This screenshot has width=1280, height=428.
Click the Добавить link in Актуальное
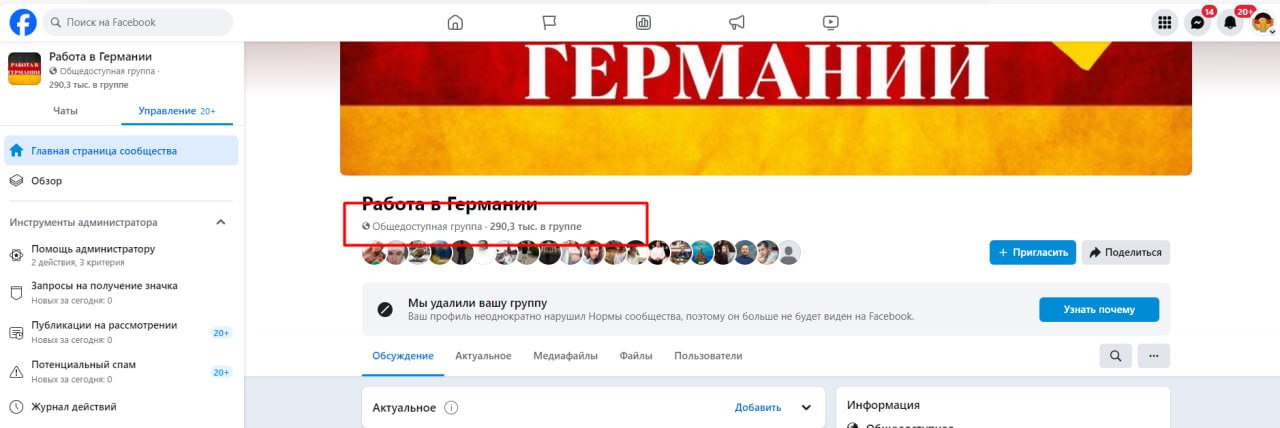point(758,407)
